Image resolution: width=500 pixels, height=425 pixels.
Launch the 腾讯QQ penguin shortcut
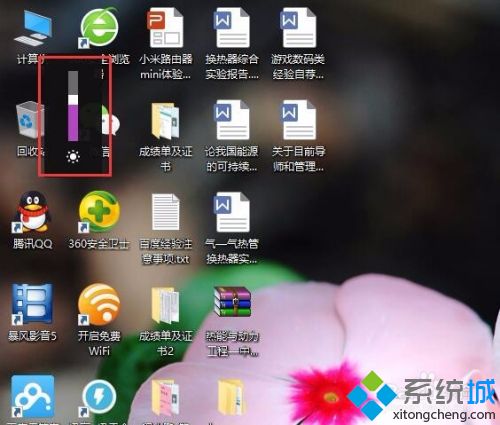(32, 212)
